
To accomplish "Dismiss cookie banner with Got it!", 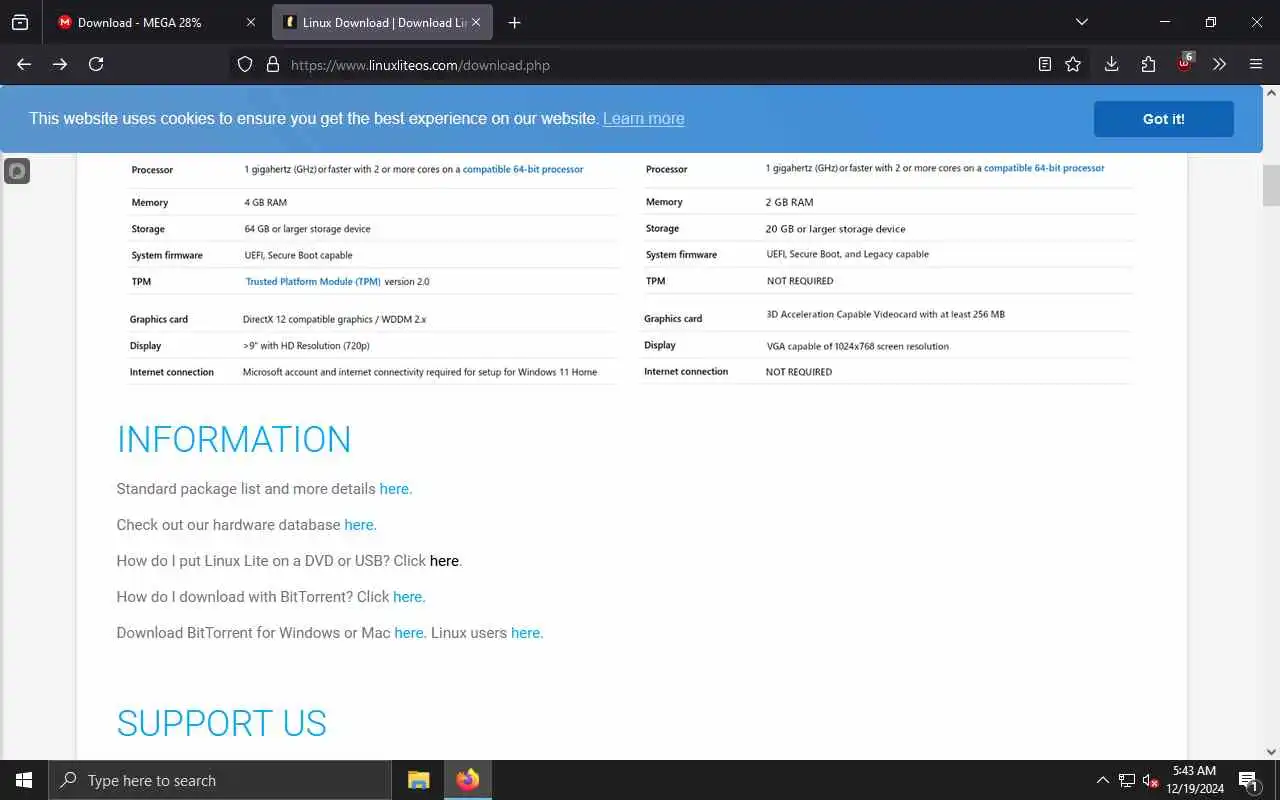I will [x=1163, y=119].
